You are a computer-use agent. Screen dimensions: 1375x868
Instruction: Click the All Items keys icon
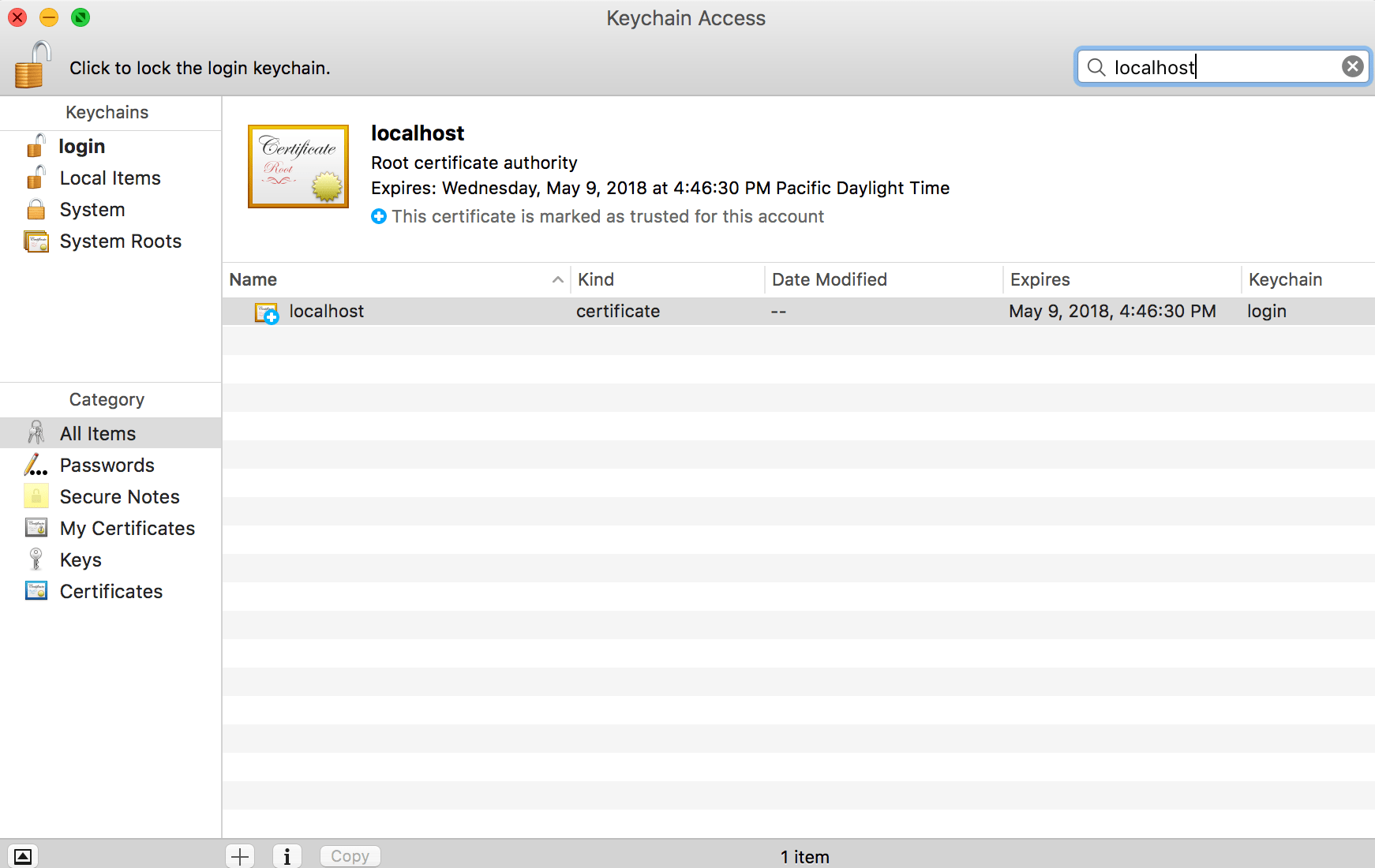(36, 432)
